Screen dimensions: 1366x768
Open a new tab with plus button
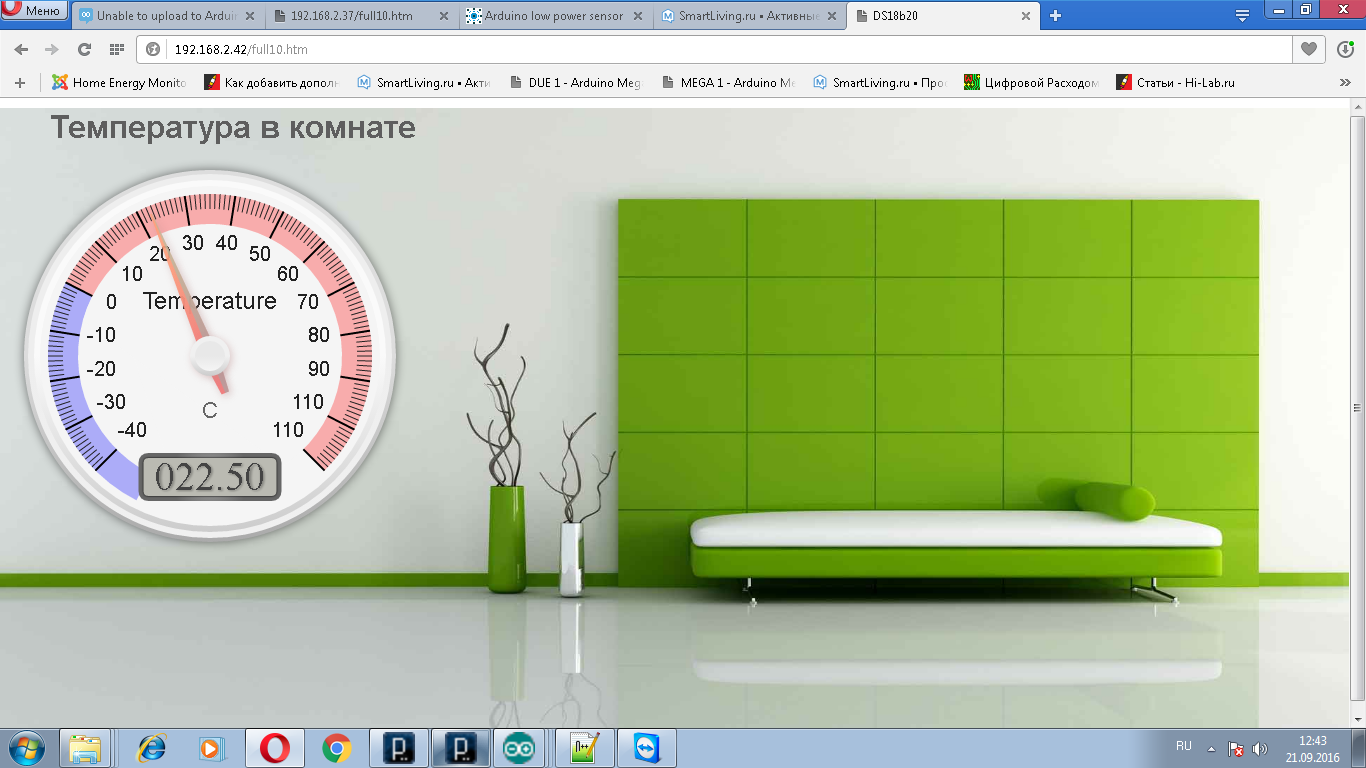(1055, 15)
